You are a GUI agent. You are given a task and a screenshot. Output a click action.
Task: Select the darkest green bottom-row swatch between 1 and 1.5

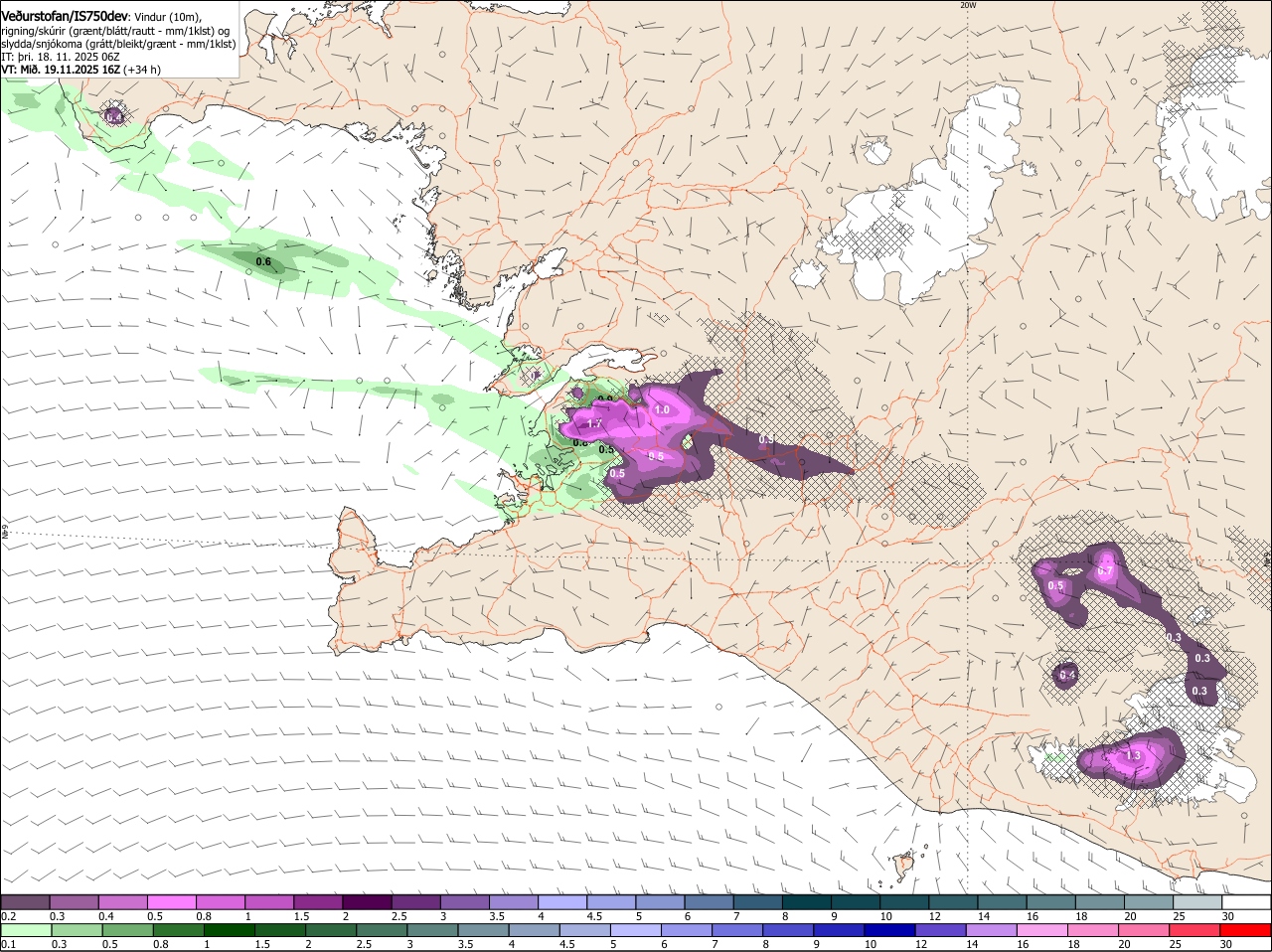(x=230, y=930)
